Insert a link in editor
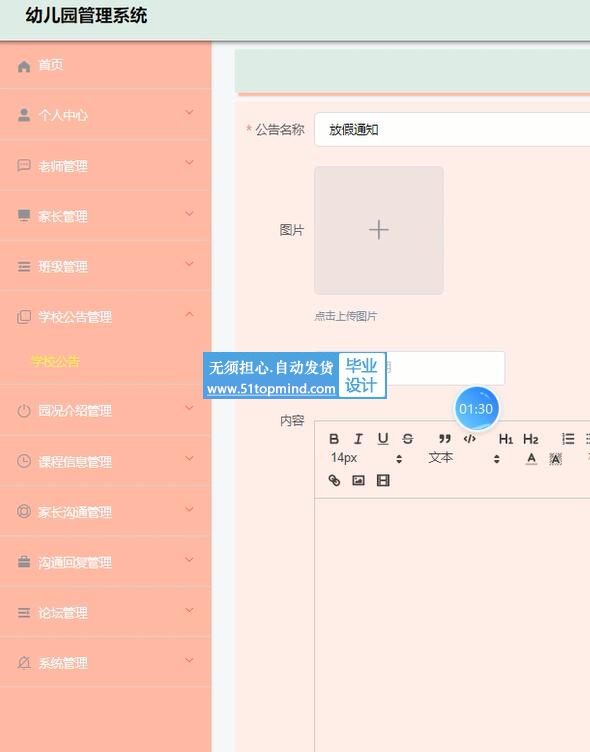The image size is (590, 752). (334, 480)
